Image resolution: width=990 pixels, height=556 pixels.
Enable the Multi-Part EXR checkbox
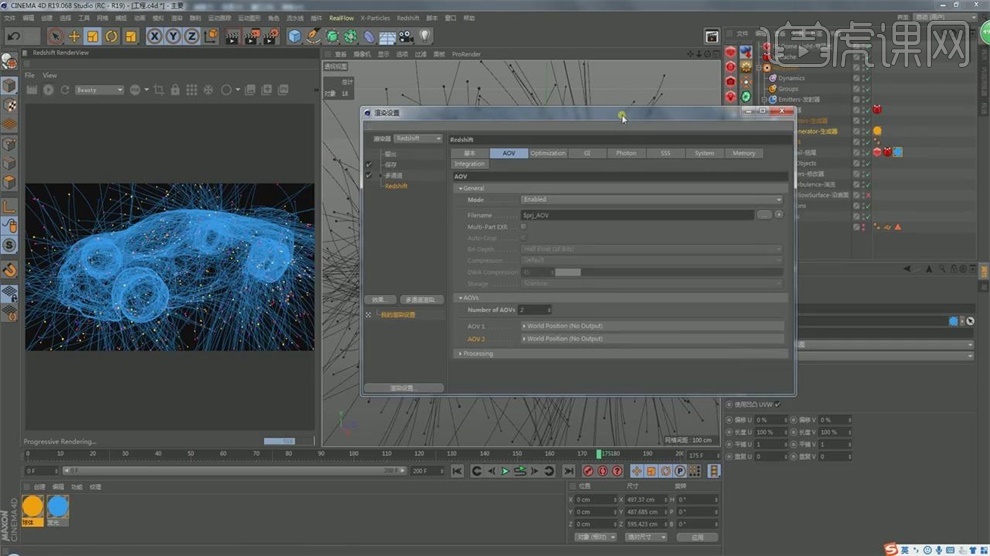[523, 227]
